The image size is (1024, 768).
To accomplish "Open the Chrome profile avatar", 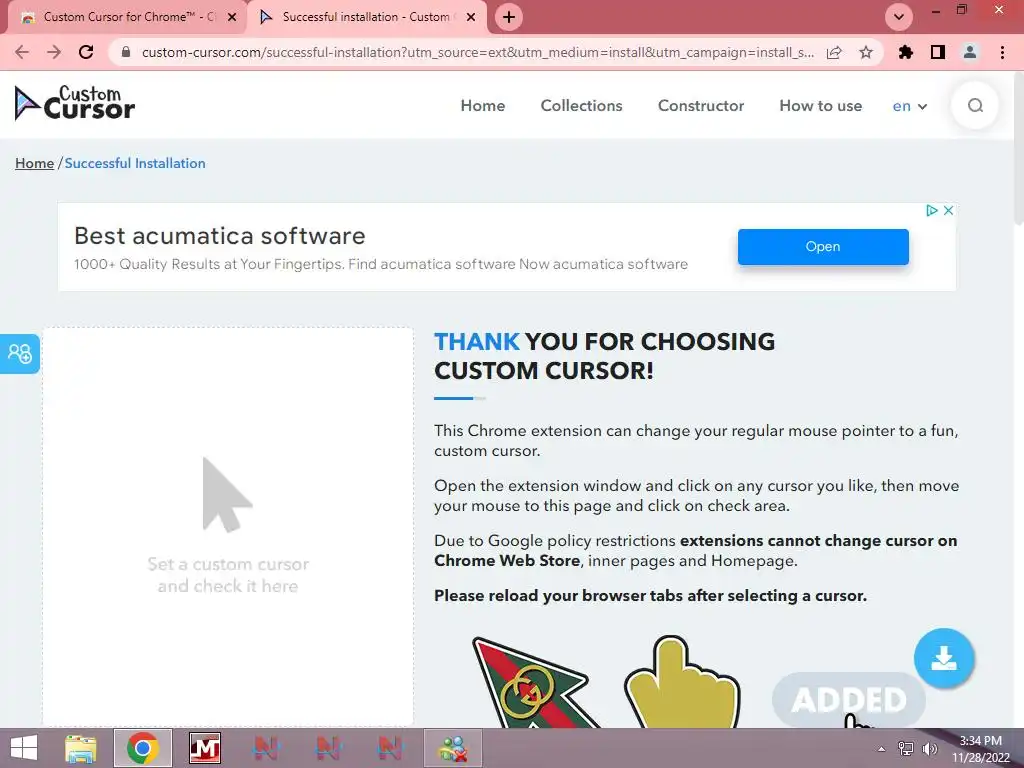I will [970, 52].
